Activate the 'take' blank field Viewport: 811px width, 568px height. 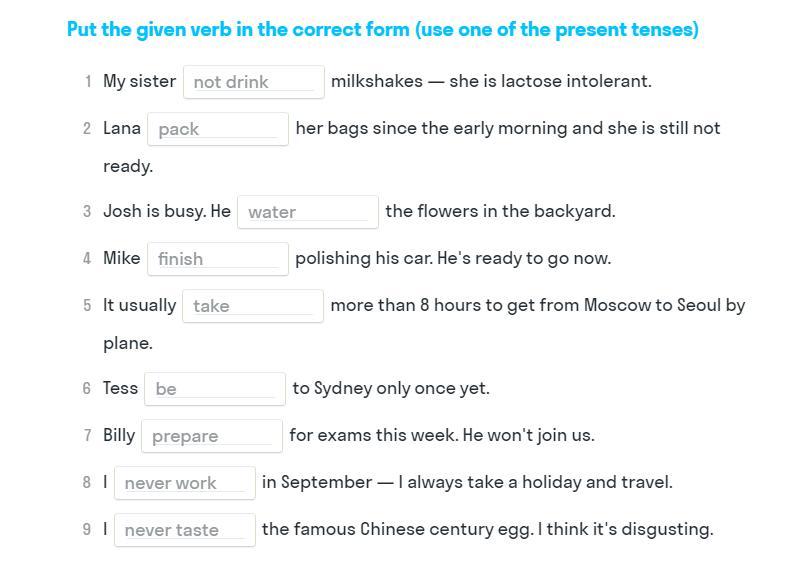tap(252, 306)
